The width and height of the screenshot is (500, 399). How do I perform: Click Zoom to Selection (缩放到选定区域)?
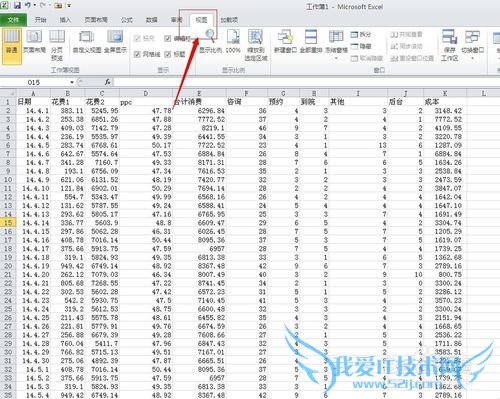(x=256, y=46)
